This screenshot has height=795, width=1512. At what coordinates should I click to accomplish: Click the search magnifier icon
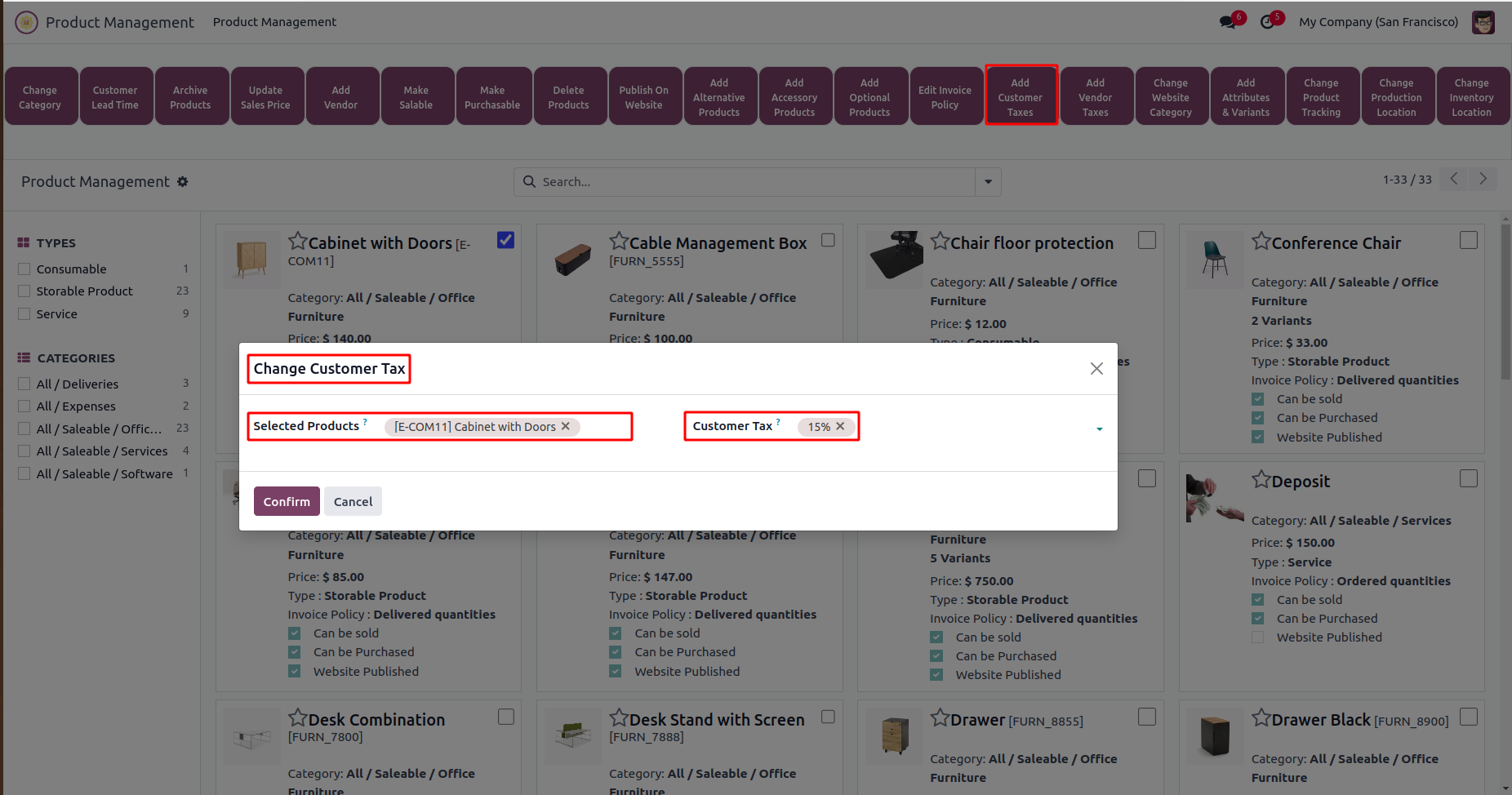(529, 181)
